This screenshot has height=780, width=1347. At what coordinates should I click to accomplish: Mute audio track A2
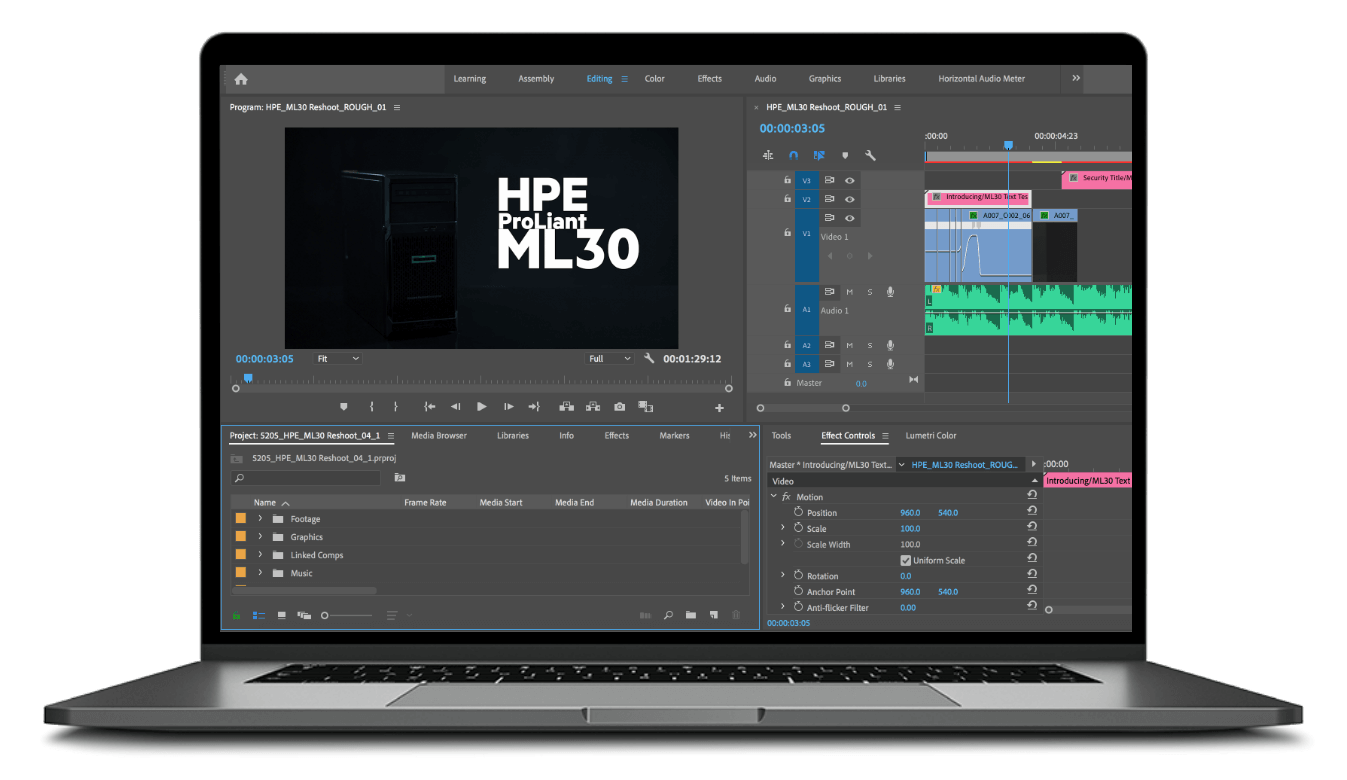(850, 345)
